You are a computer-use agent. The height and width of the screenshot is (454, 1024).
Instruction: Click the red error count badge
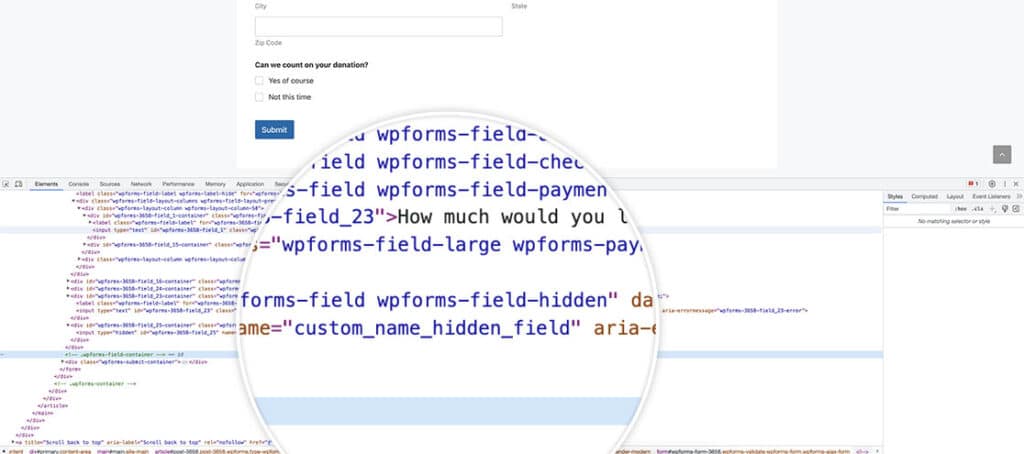(972, 184)
